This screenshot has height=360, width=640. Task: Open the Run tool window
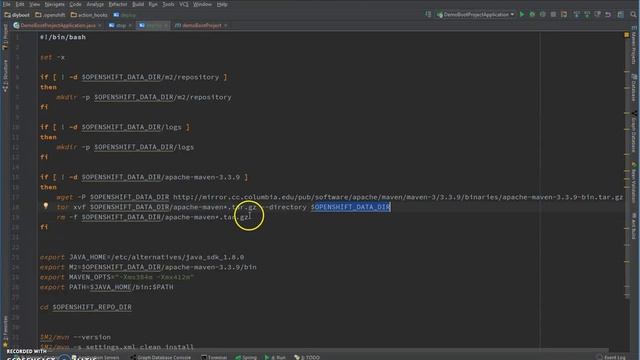275,357
